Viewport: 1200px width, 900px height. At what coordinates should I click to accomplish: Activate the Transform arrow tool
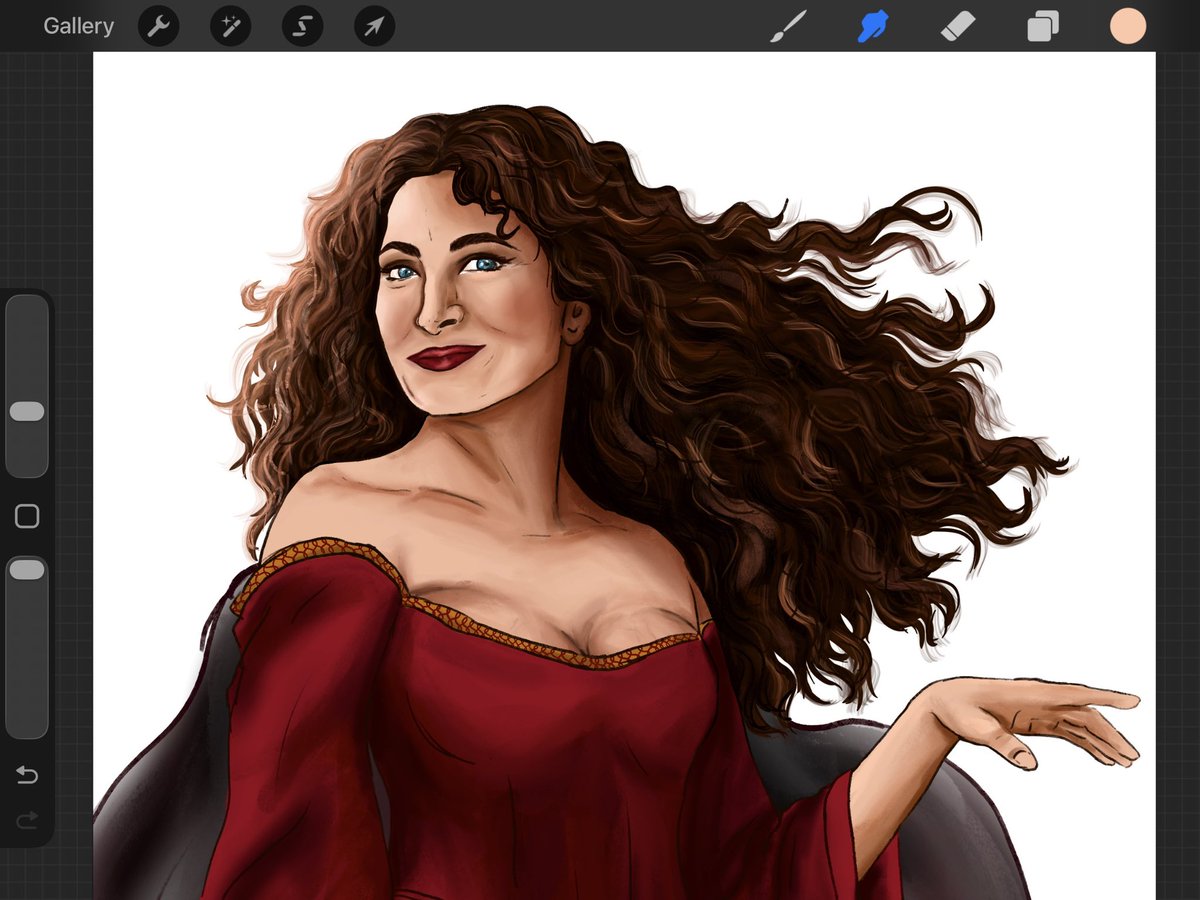click(374, 26)
